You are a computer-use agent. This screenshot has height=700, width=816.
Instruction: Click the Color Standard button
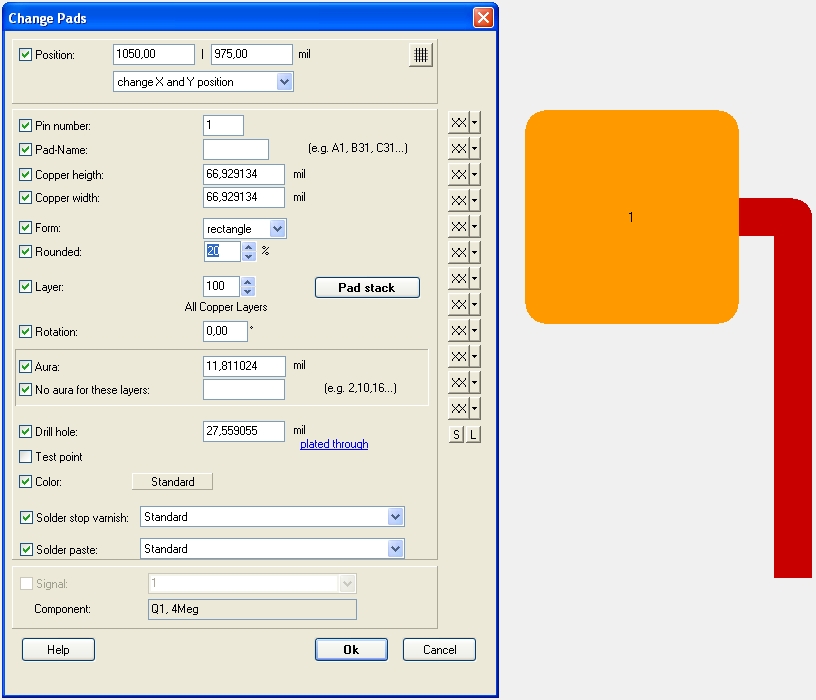click(x=173, y=482)
